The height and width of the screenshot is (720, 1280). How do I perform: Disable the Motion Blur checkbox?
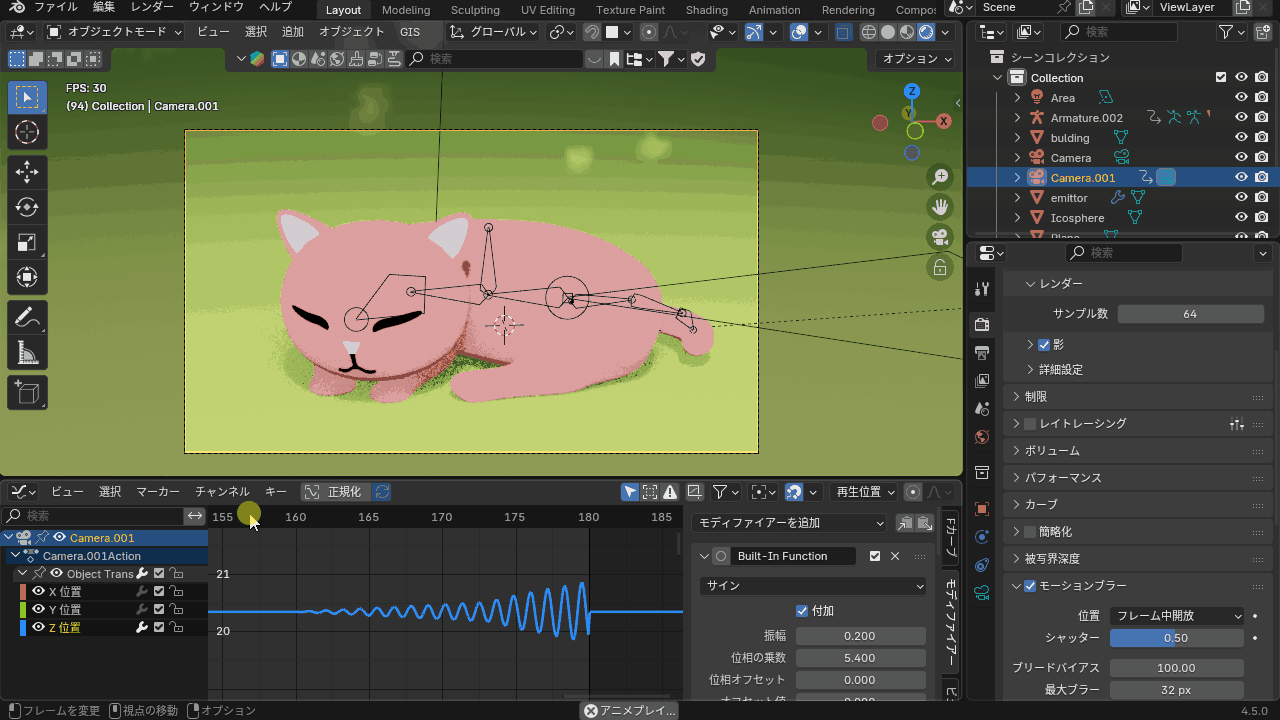pos(1030,586)
